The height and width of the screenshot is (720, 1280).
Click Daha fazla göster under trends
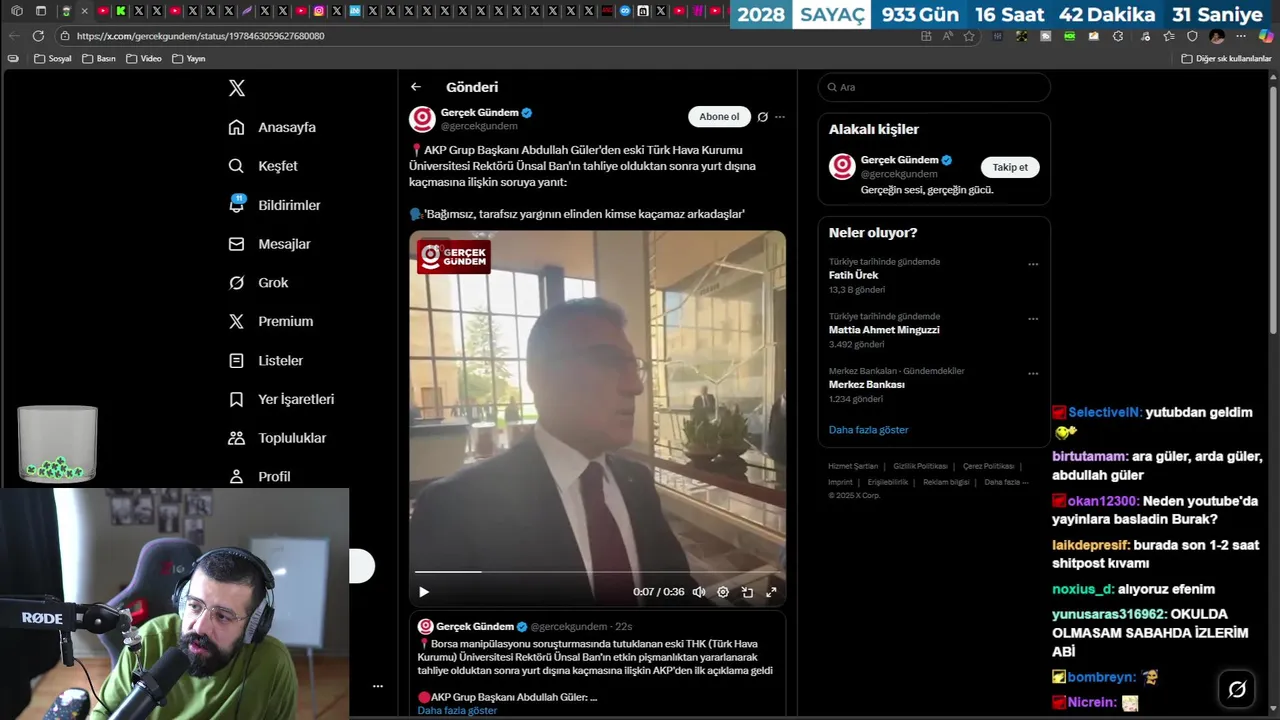[868, 430]
